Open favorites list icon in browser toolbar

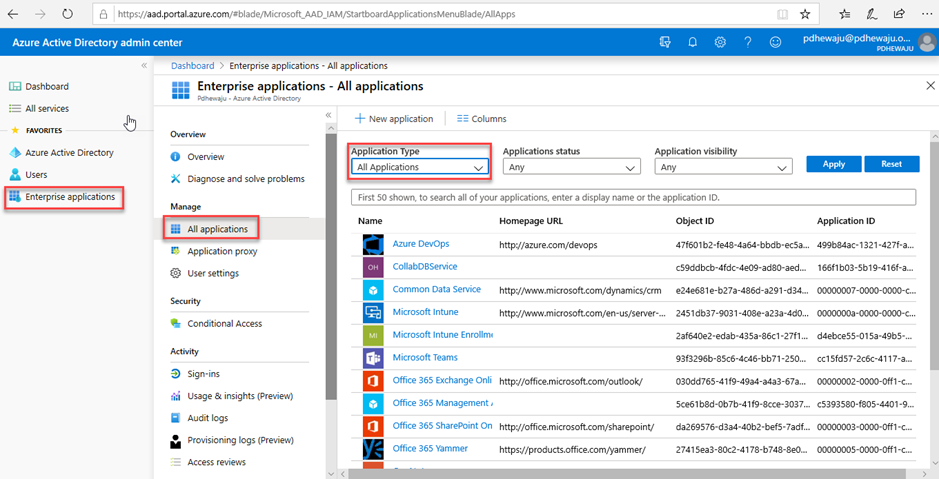click(844, 14)
